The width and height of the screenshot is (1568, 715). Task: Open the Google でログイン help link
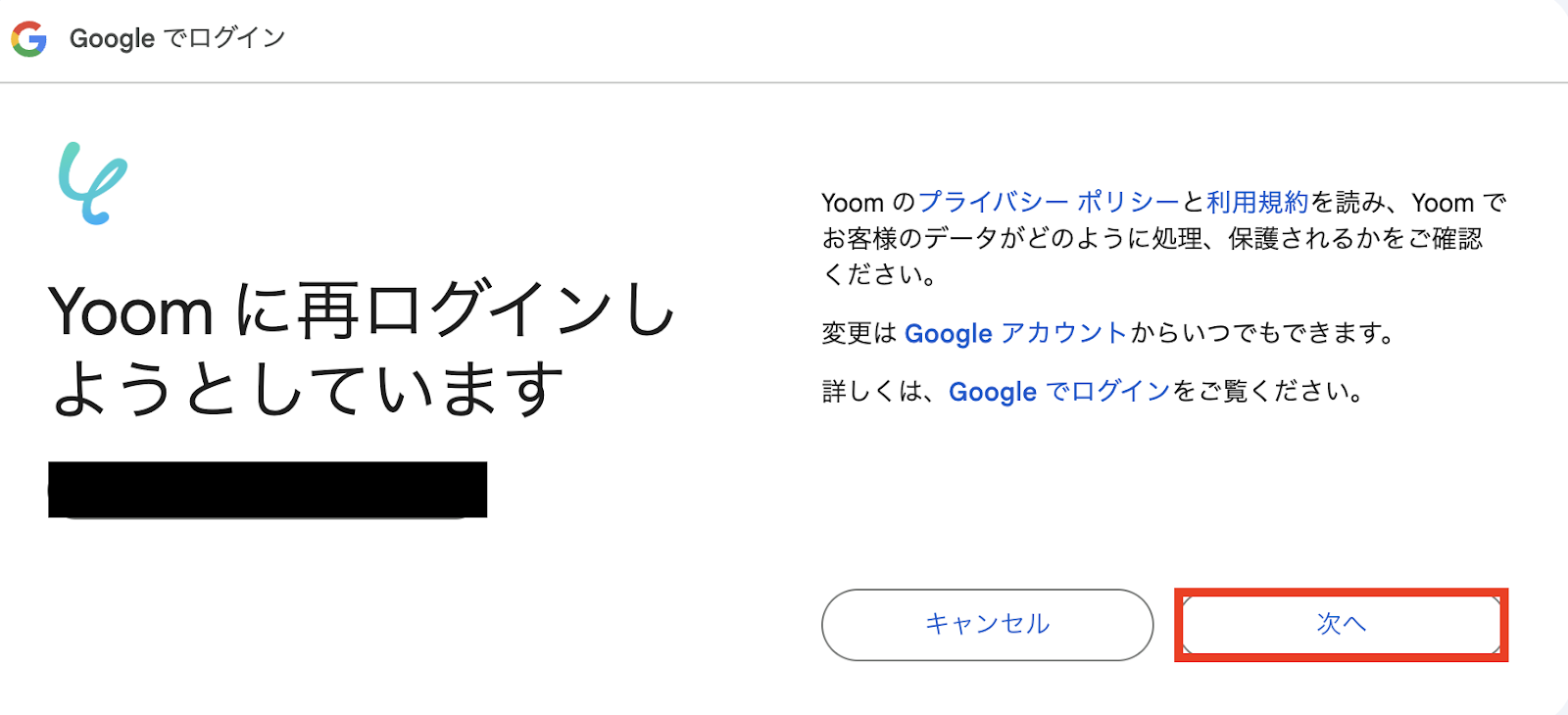[1059, 392]
